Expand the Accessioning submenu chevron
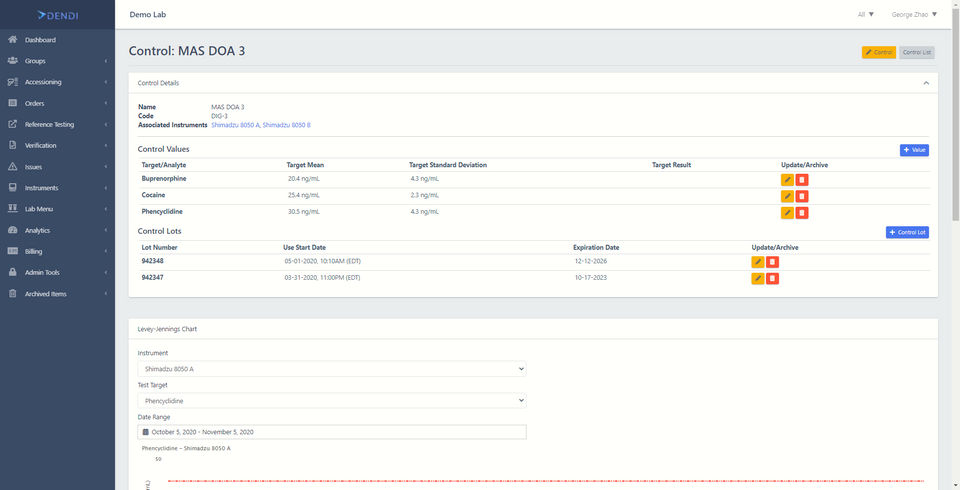960x490 pixels. point(106,82)
